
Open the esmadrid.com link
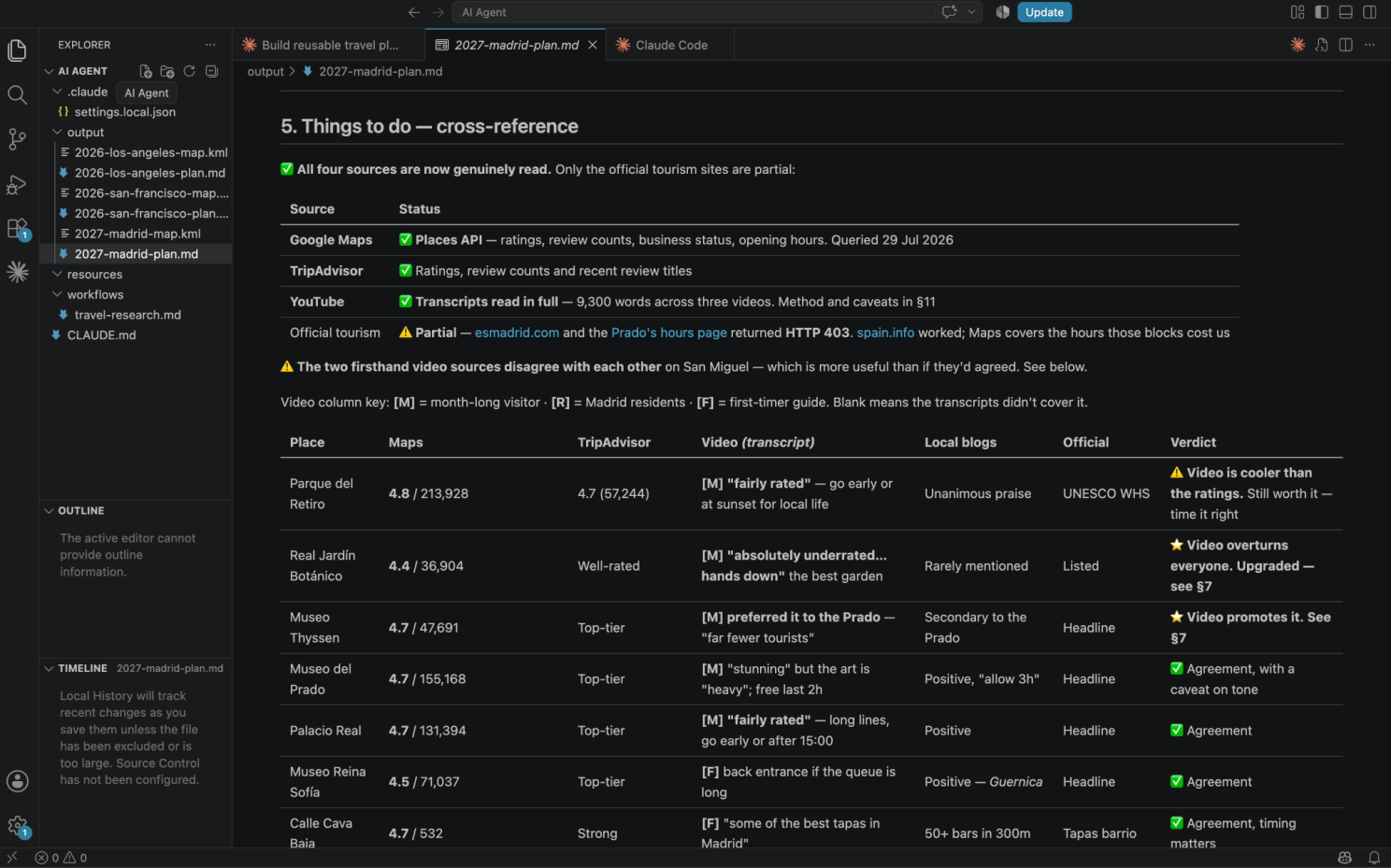coord(517,333)
